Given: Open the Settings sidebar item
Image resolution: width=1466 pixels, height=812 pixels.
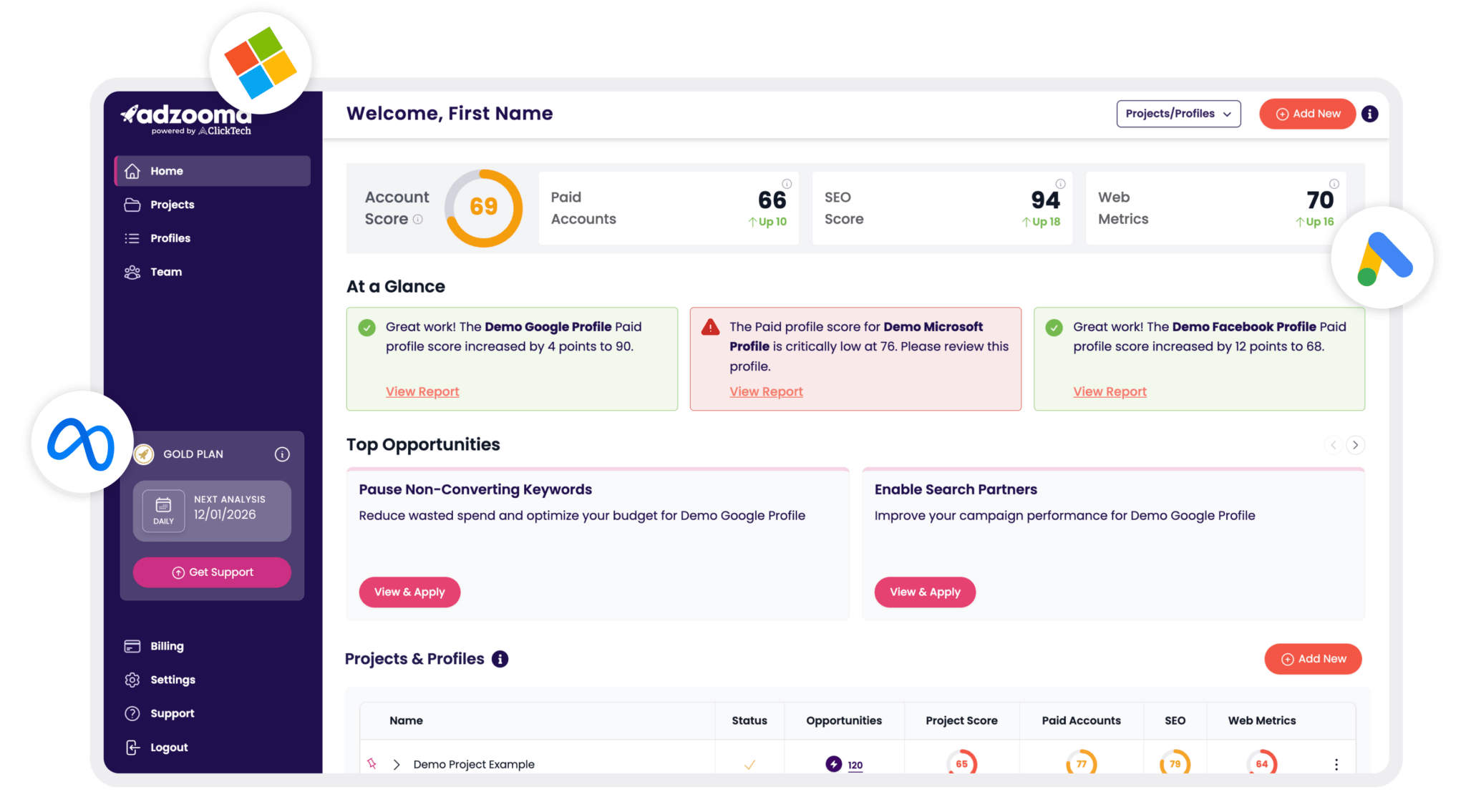Looking at the screenshot, I should [172, 680].
